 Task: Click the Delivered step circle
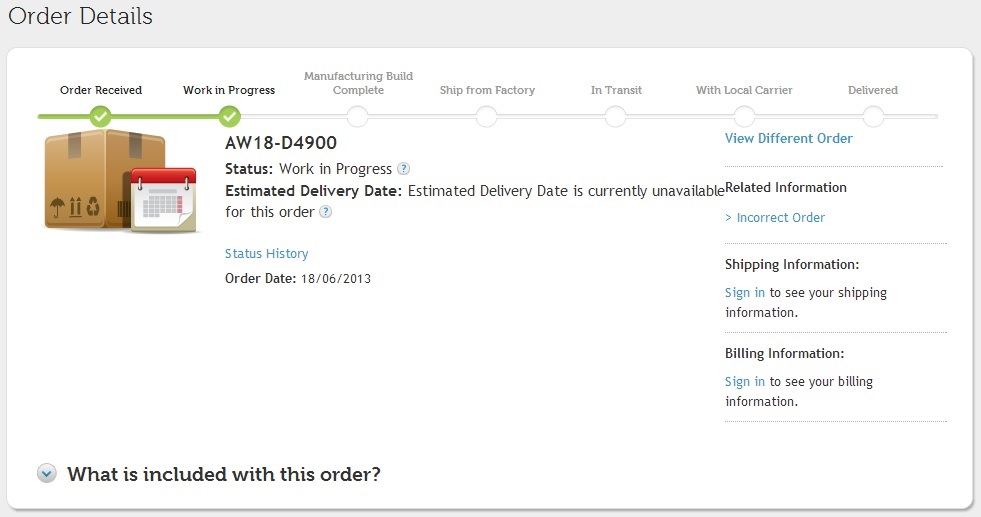(x=873, y=117)
